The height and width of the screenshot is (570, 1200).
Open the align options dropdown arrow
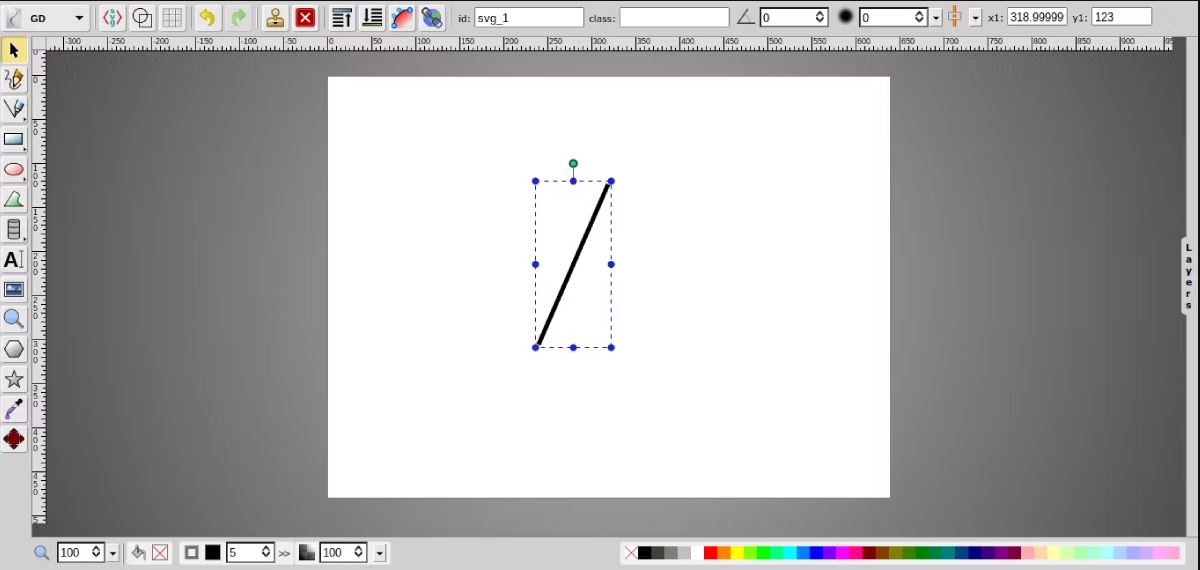coord(976,17)
